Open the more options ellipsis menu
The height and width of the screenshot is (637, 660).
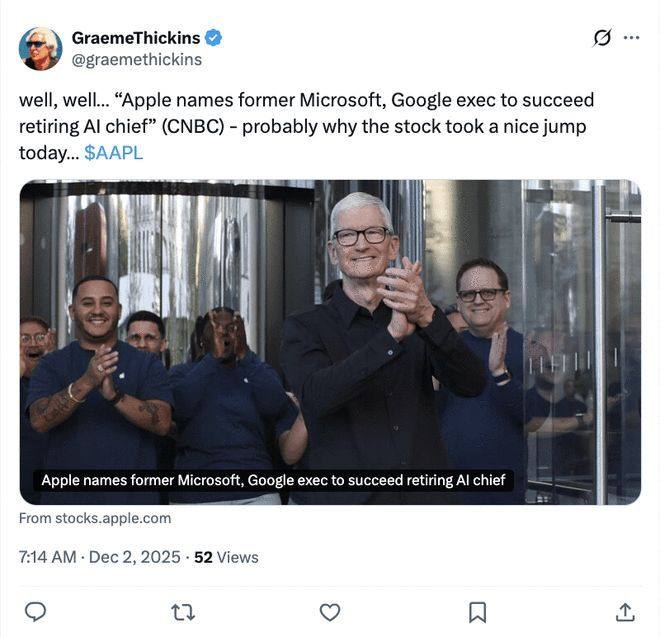[x=631, y=38]
